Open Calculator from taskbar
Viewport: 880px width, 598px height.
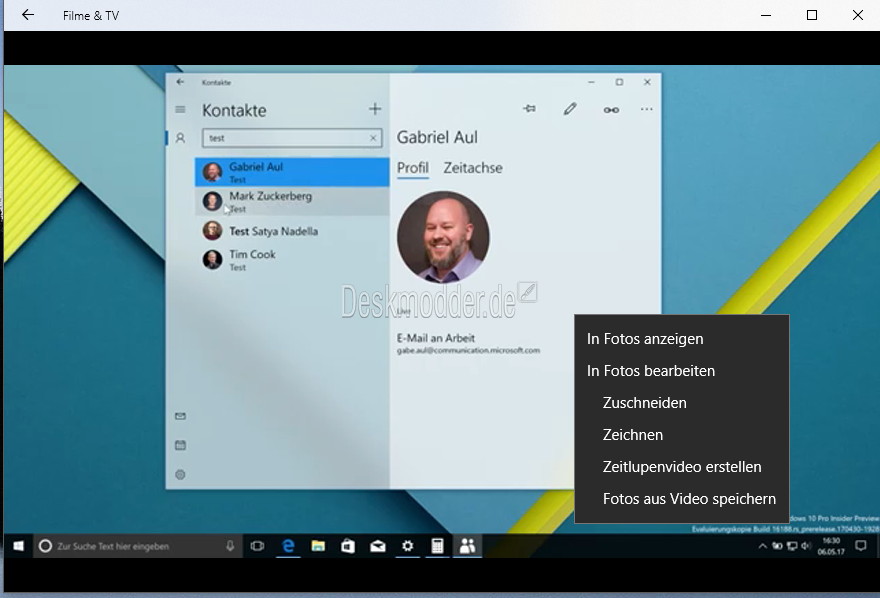click(x=437, y=546)
